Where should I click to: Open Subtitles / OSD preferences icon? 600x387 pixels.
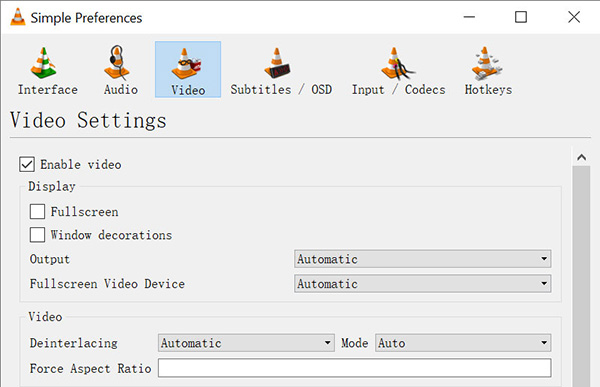277,64
